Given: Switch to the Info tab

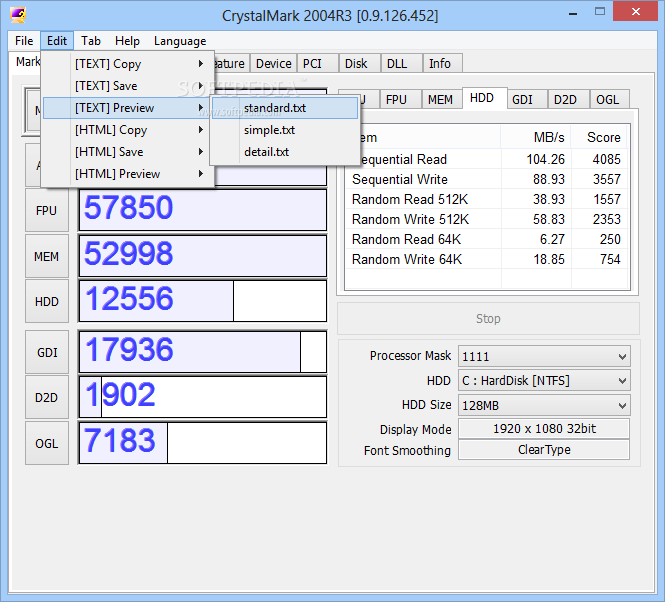Looking at the screenshot, I should click(x=442, y=64).
